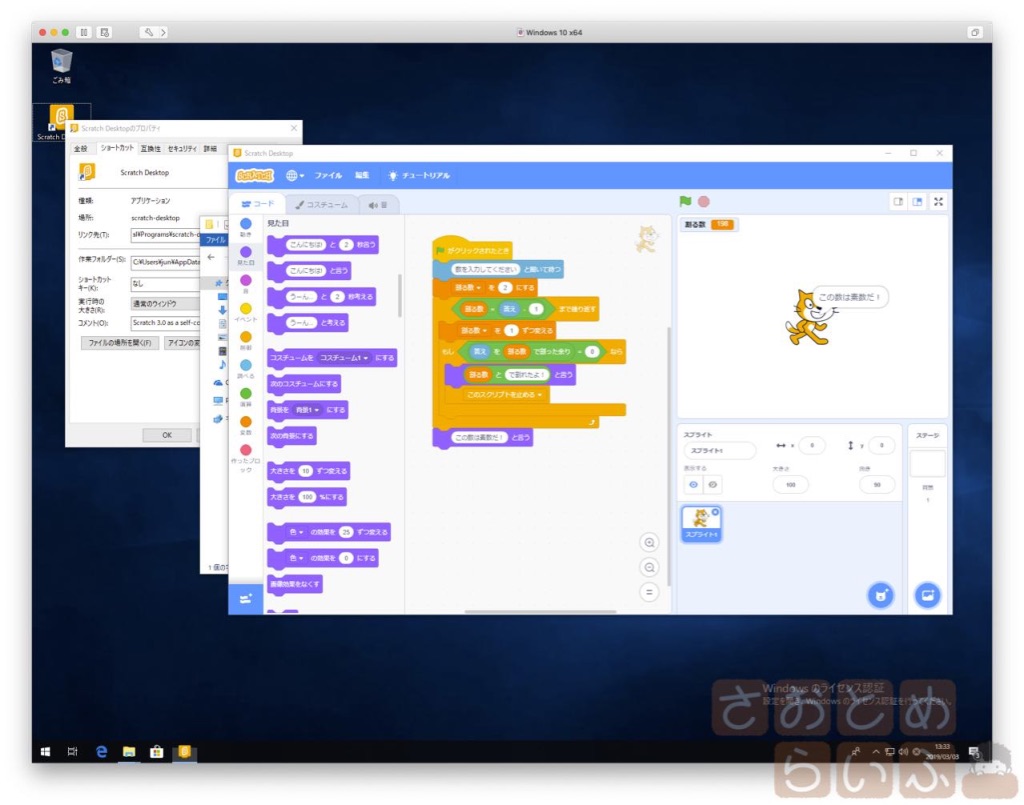The height and width of the screenshot is (805, 1024).
Task: Open Microsoft Store from the taskbar
Action: (156, 752)
